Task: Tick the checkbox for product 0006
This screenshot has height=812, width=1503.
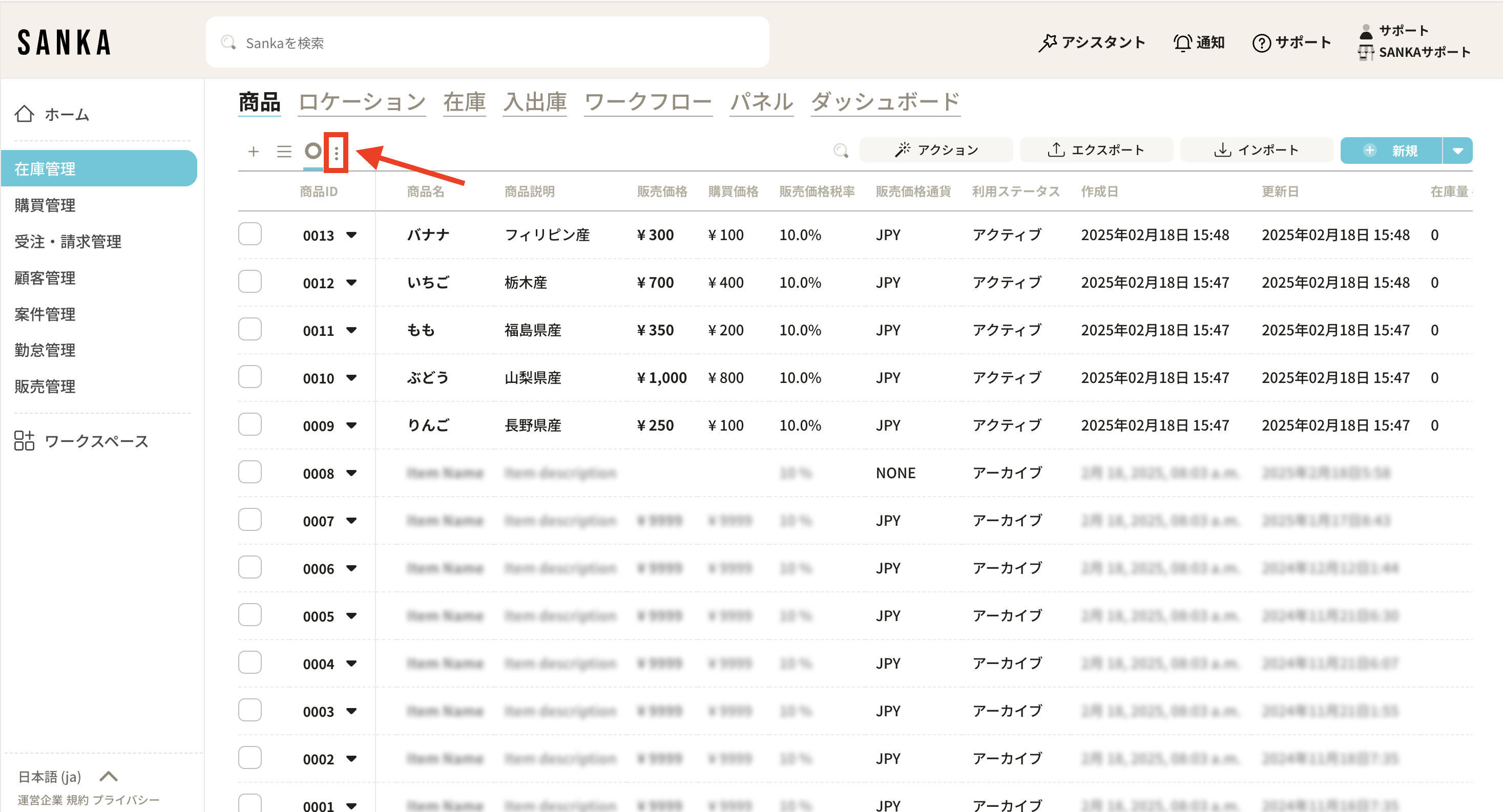Action: (x=249, y=568)
